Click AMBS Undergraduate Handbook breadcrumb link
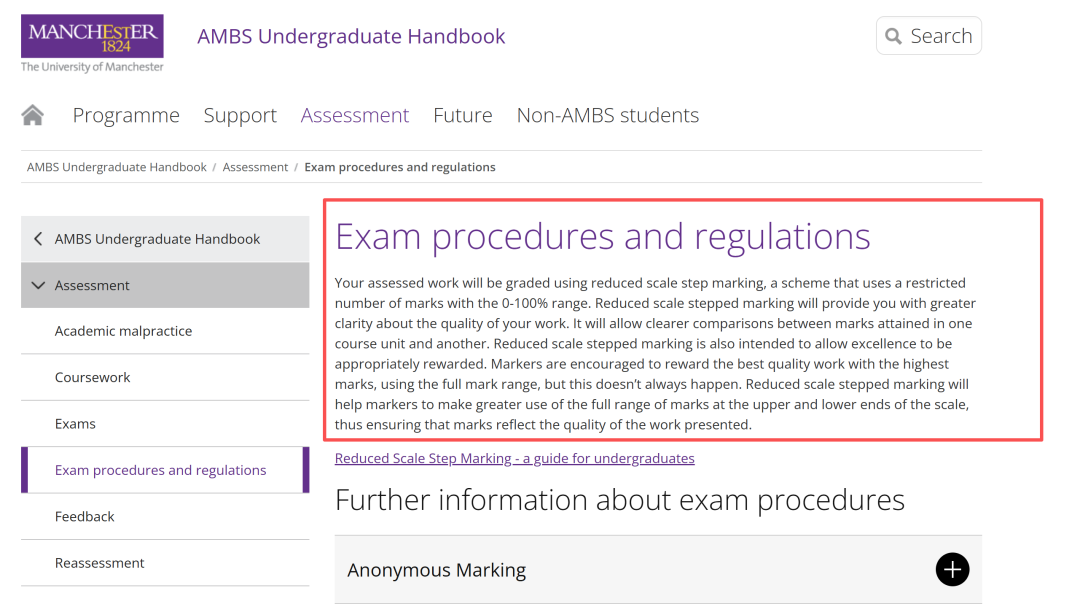 [x=116, y=167]
